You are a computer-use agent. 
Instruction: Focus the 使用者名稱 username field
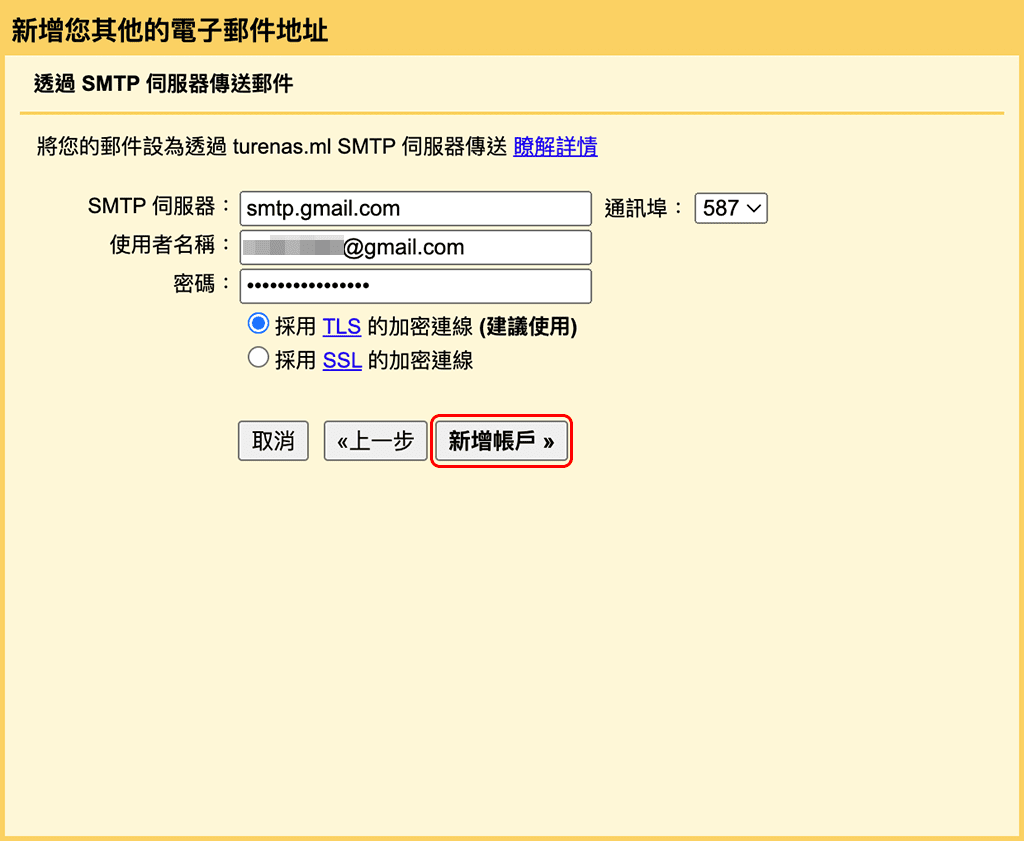(x=415, y=247)
